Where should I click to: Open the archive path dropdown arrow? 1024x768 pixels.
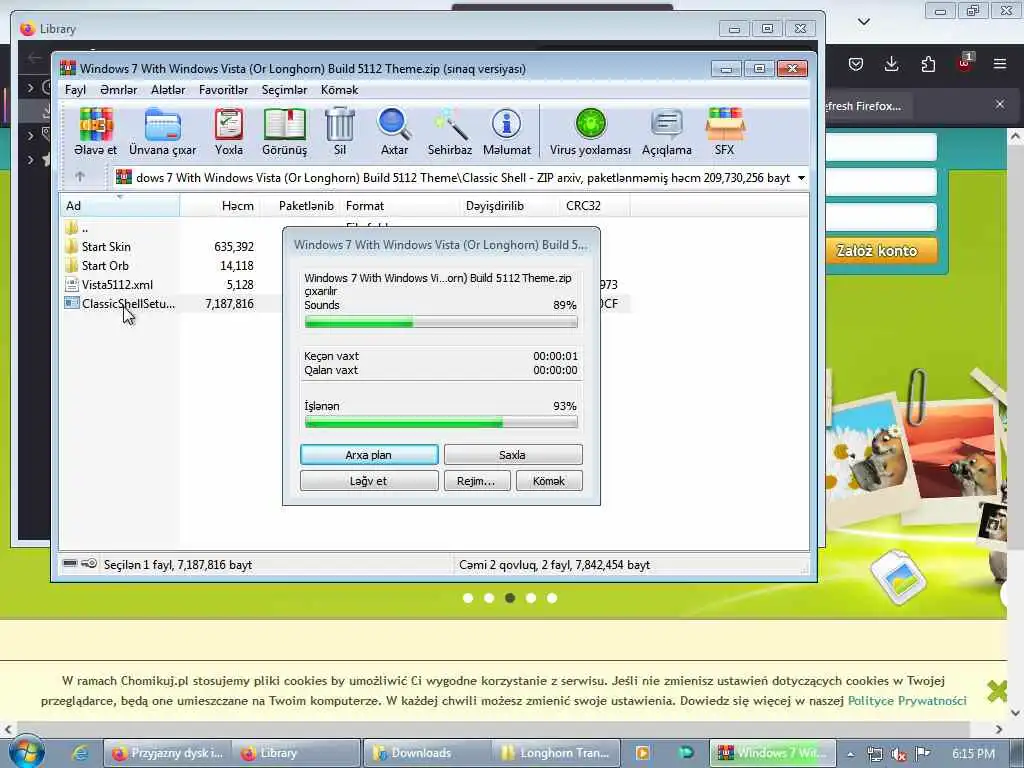tap(801, 178)
